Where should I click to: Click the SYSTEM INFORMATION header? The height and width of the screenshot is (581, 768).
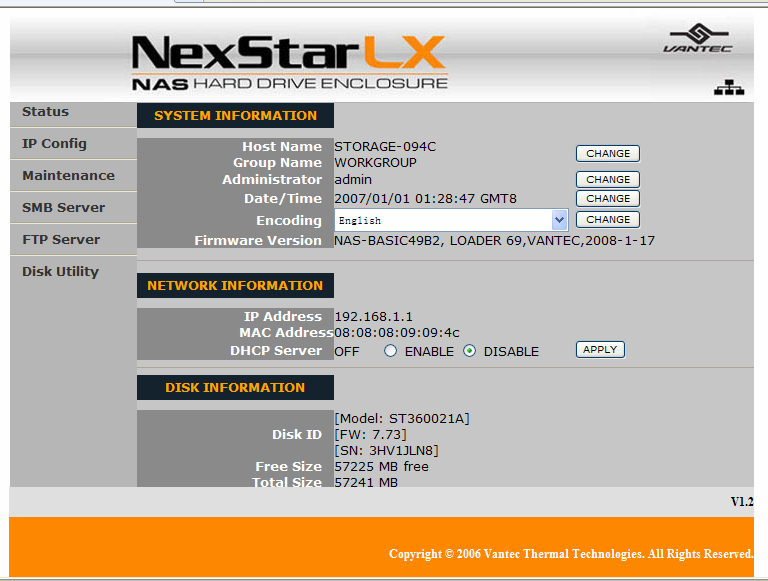(236, 116)
